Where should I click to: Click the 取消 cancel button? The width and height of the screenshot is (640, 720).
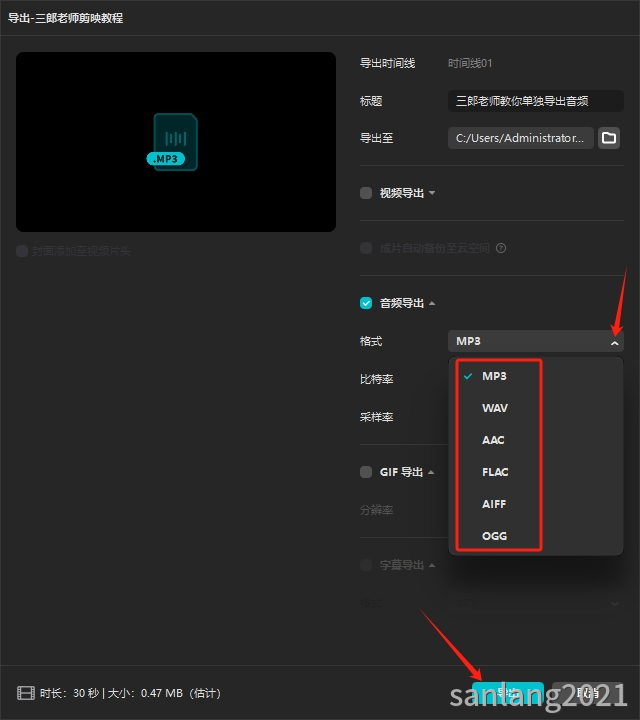588,693
